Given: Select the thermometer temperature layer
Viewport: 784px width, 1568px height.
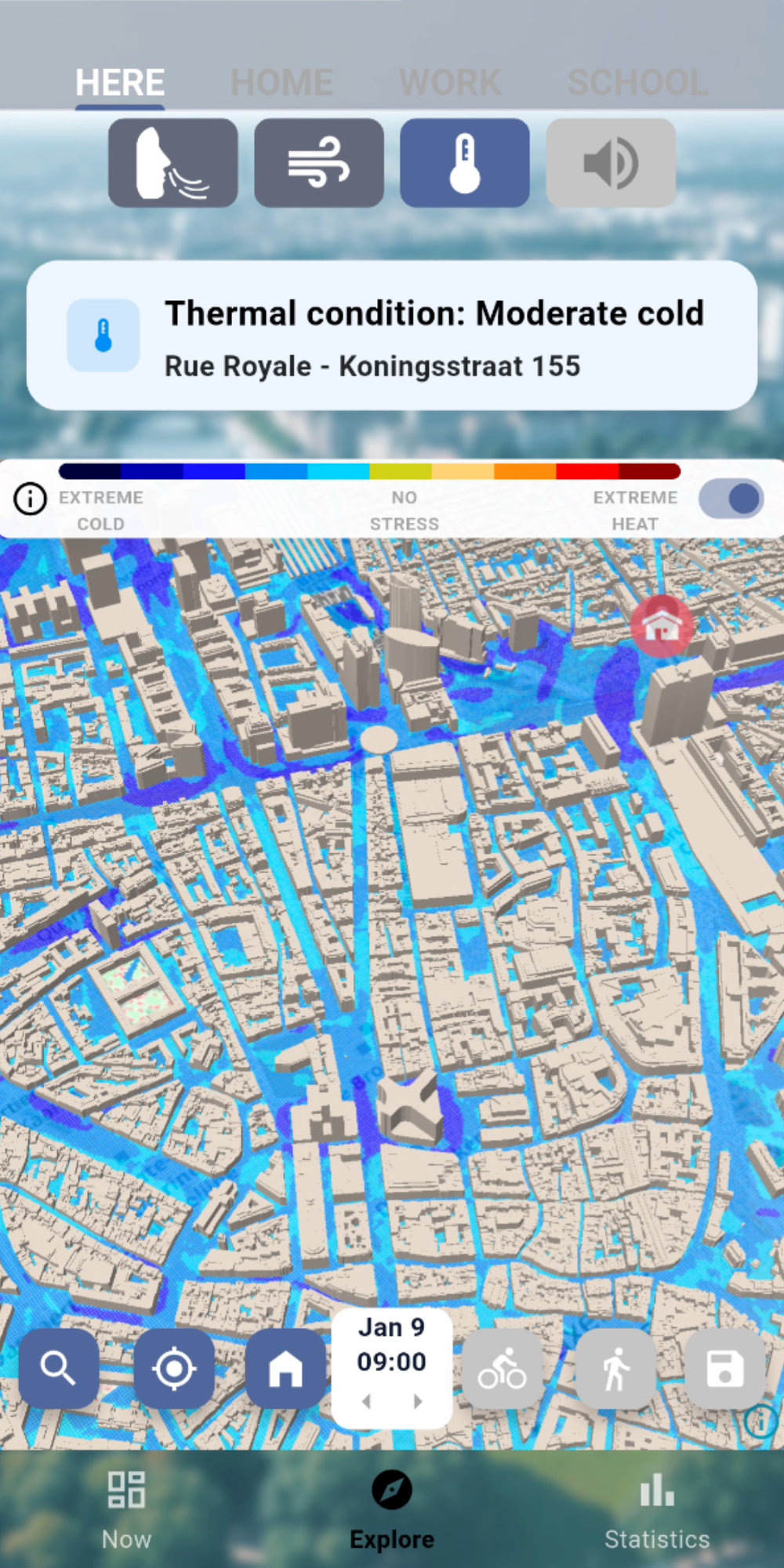Looking at the screenshot, I should (465, 163).
